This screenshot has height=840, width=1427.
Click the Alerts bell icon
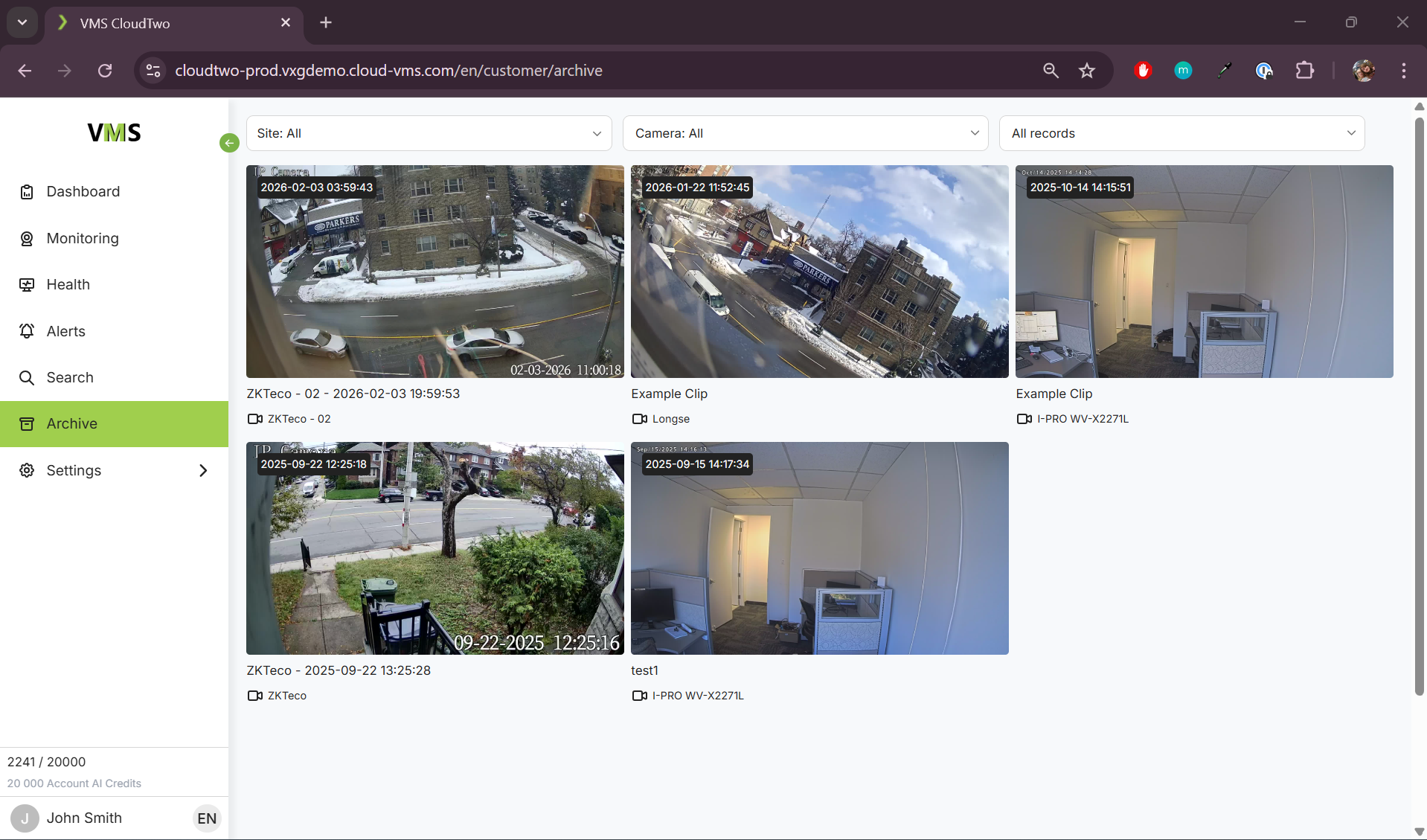coord(27,331)
